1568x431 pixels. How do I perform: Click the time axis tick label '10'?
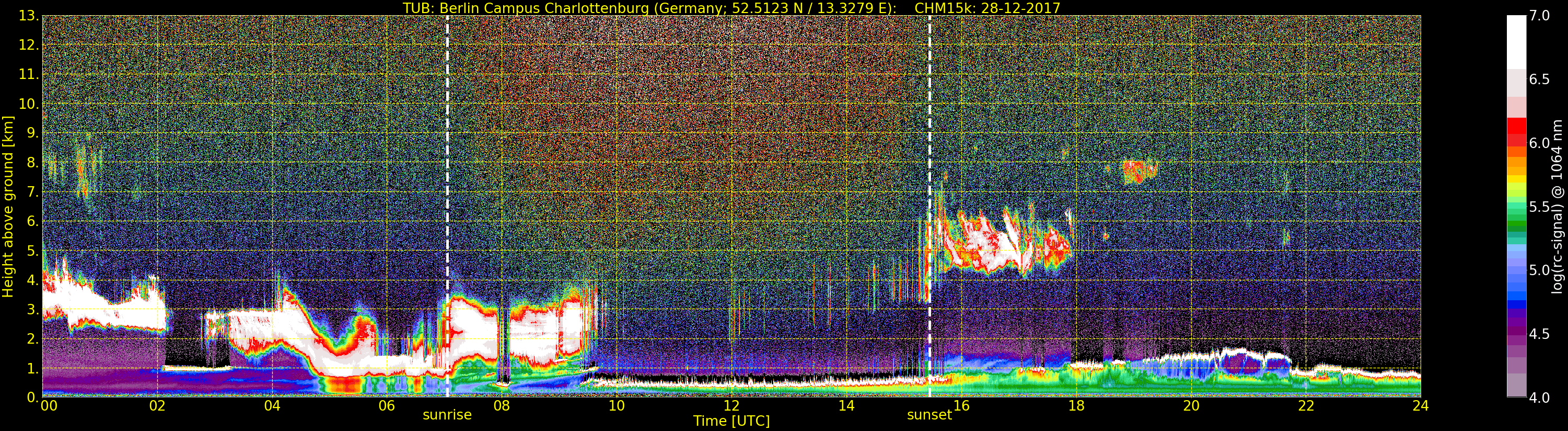pyautogui.click(x=617, y=406)
